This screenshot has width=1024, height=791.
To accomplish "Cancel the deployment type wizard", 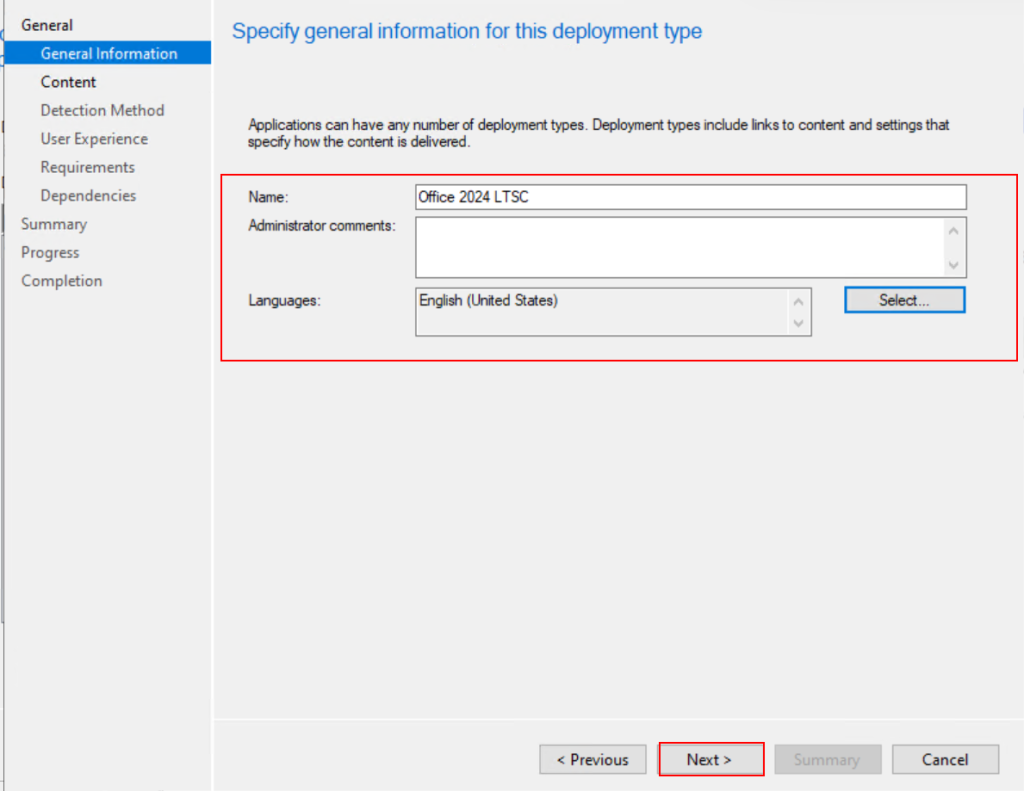I will tap(944, 760).
